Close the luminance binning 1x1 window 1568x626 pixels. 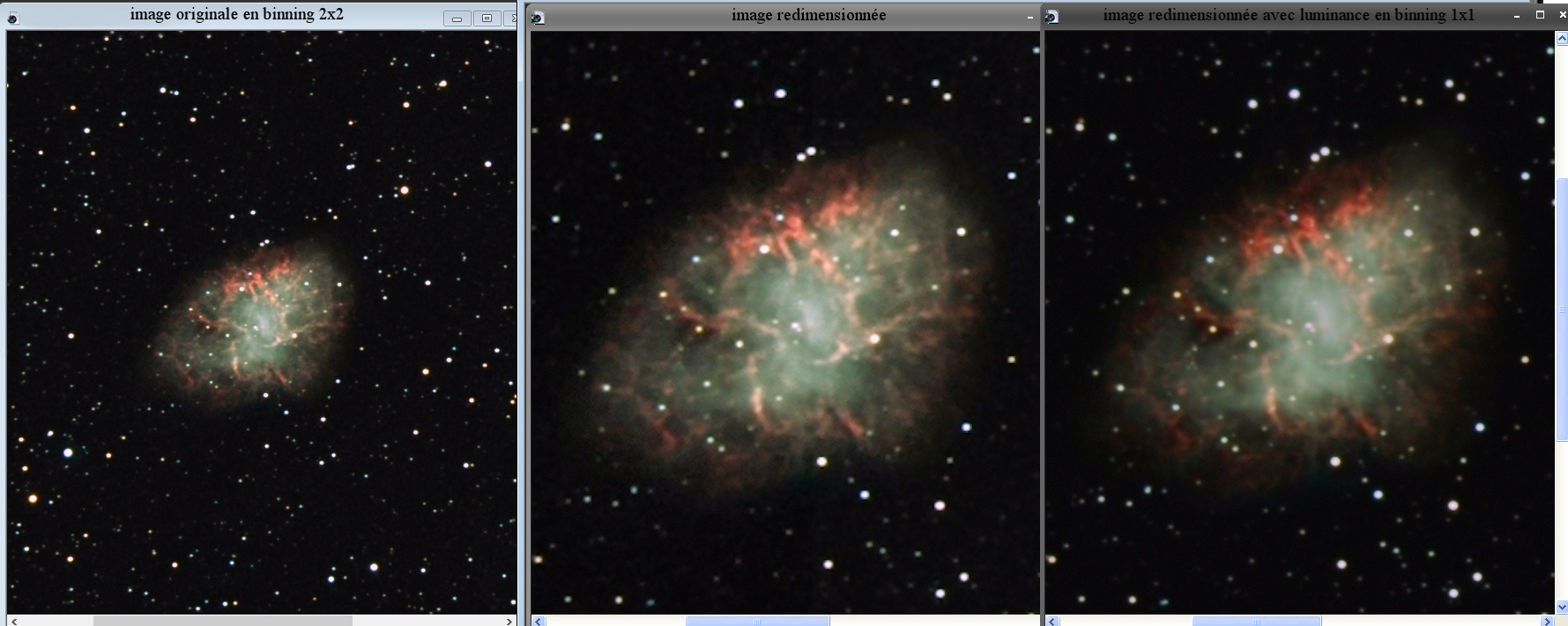pos(1562,15)
